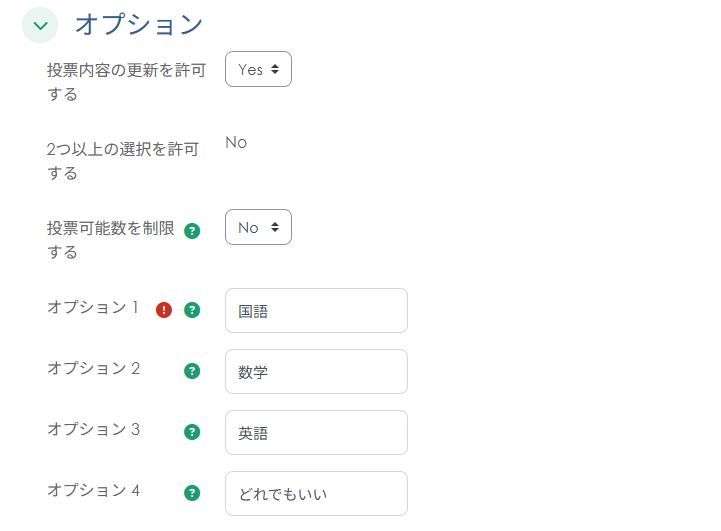Focus the オプション 4 field containing どれでもいい
This screenshot has width=721, height=531.
316,493
